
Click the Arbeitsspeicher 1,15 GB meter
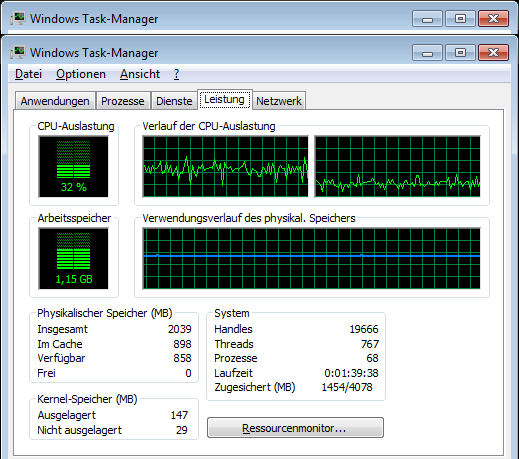coord(73,259)
